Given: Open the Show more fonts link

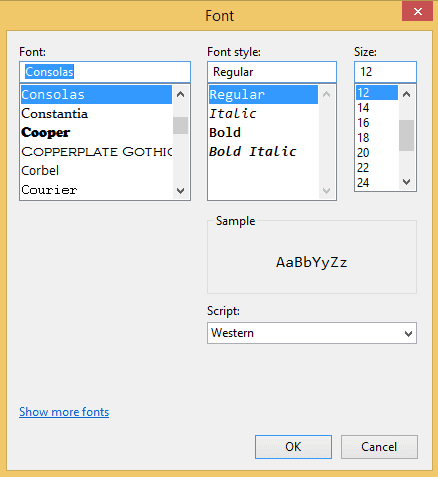Looking at the screenshot, I should pos(64,412).
